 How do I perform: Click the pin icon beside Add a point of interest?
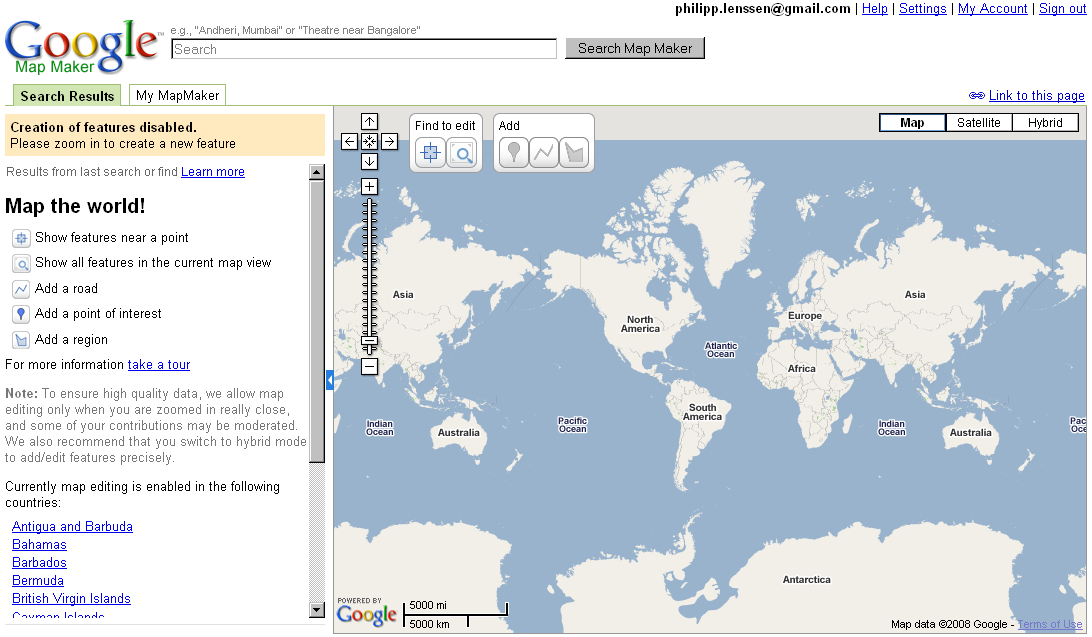point(21,314)
